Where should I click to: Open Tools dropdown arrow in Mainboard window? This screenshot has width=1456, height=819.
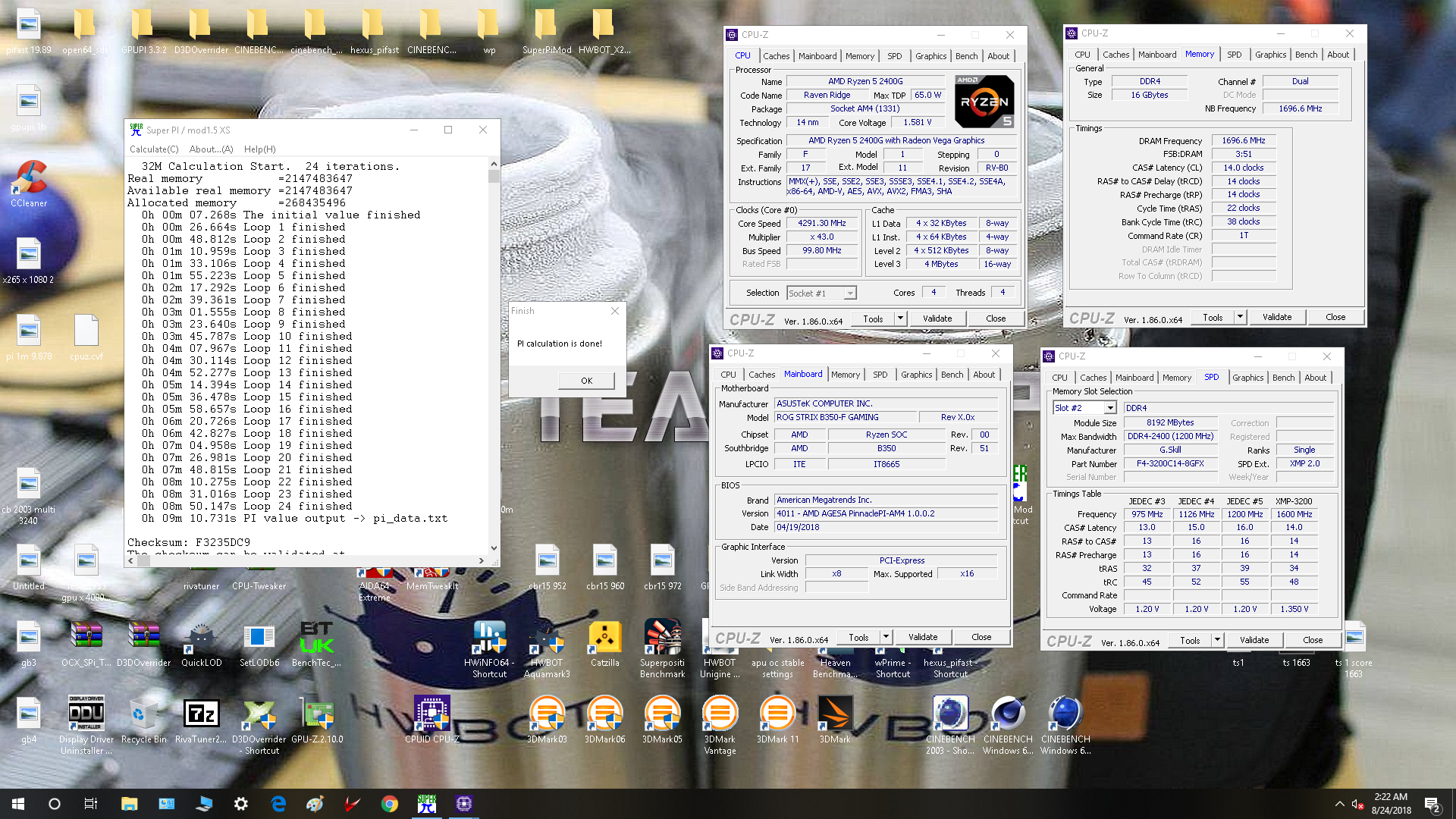(886, 637)
